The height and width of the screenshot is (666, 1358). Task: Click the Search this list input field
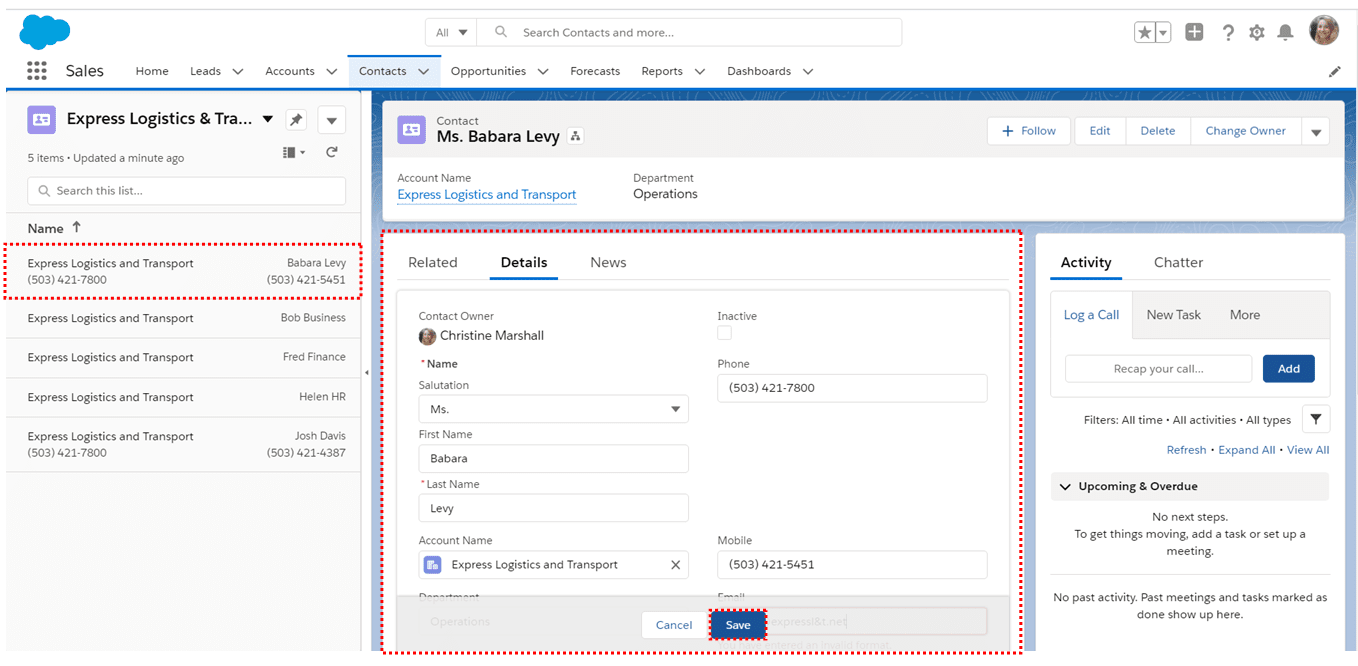click(x=186, y=190)
